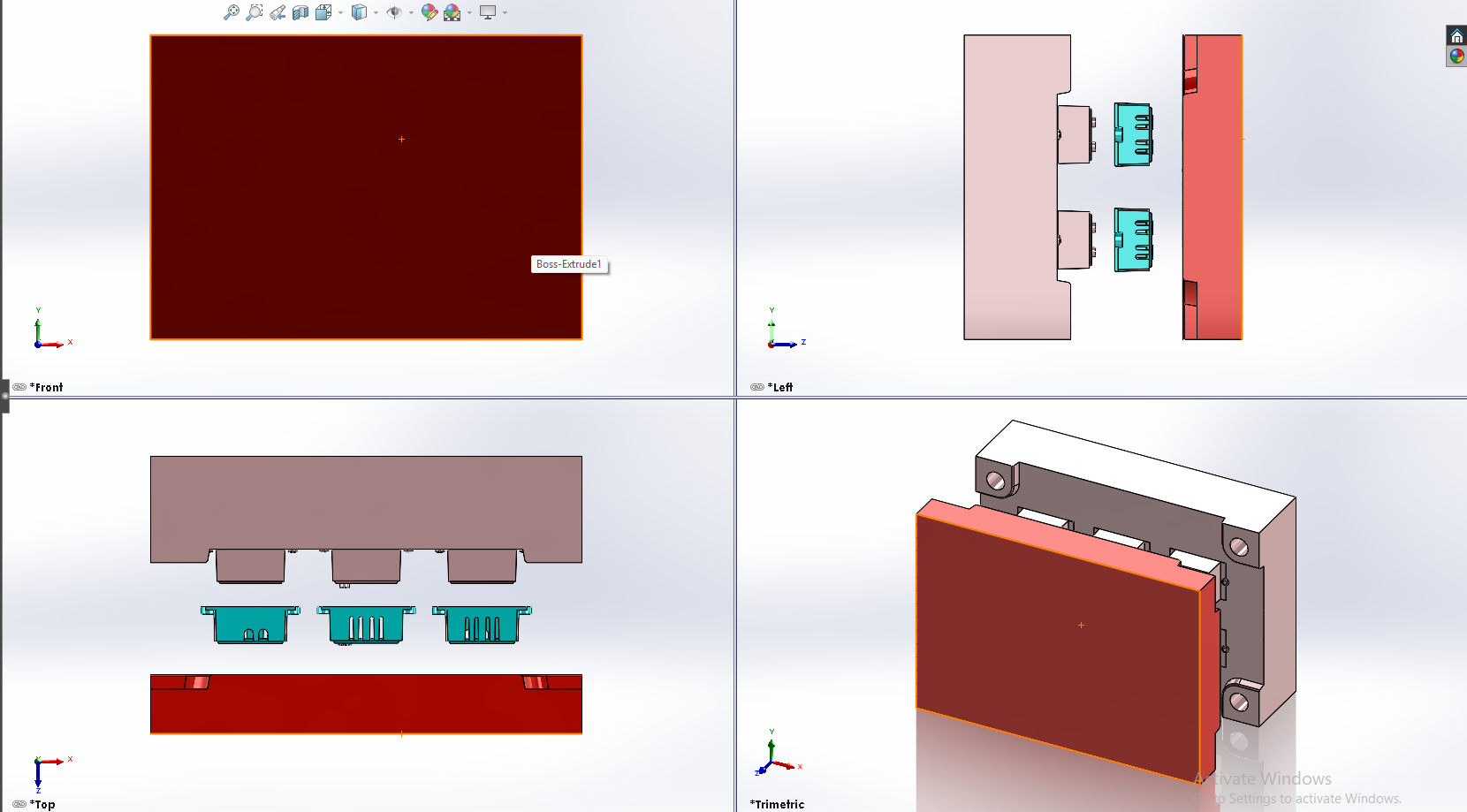1467x812 pixels.
Task: Select the left teal connector in Top view
Action: click(x=250, y=625)
